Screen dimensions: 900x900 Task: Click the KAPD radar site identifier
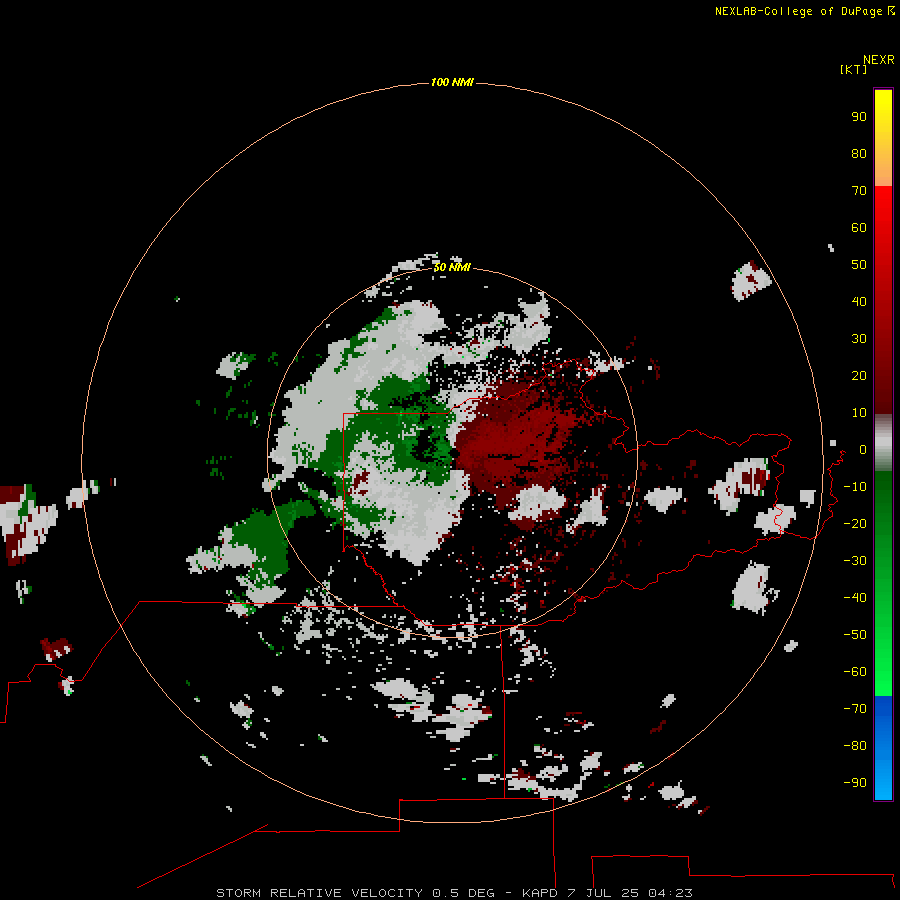[540, 893]
